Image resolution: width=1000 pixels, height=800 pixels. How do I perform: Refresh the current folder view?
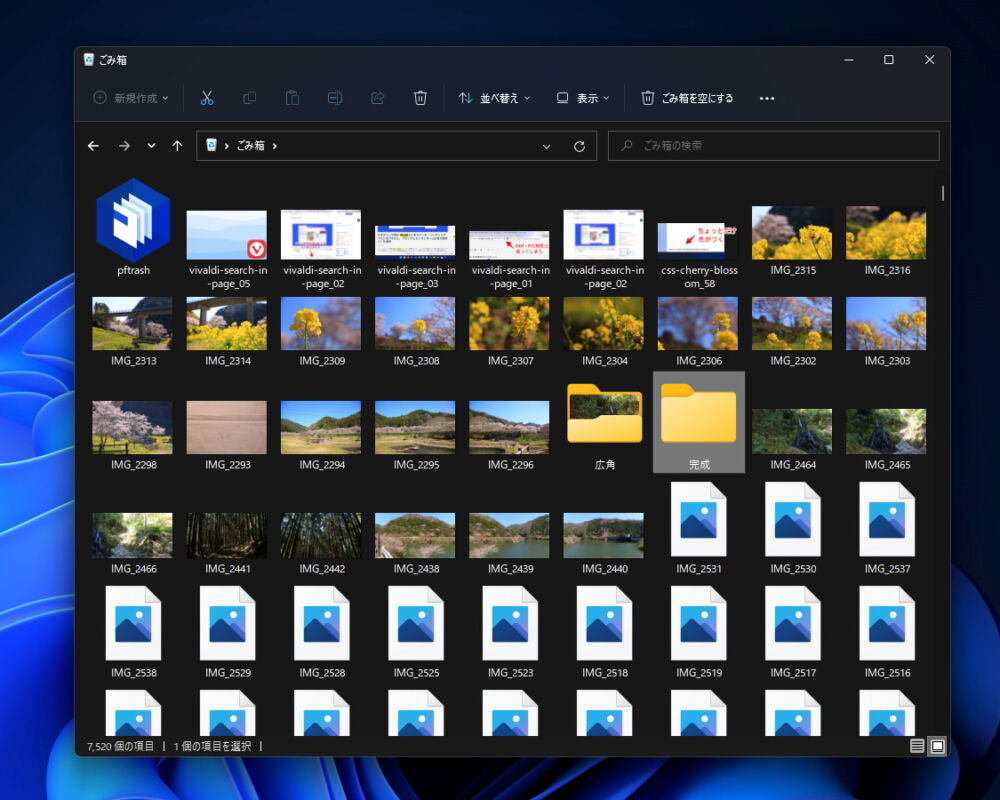[x=579, y=146]
